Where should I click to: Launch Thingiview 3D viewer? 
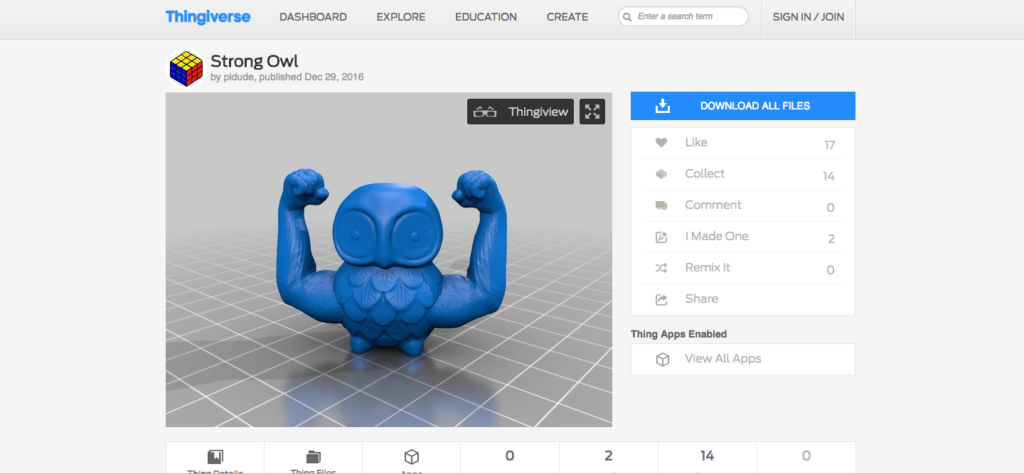click(520, 112)
